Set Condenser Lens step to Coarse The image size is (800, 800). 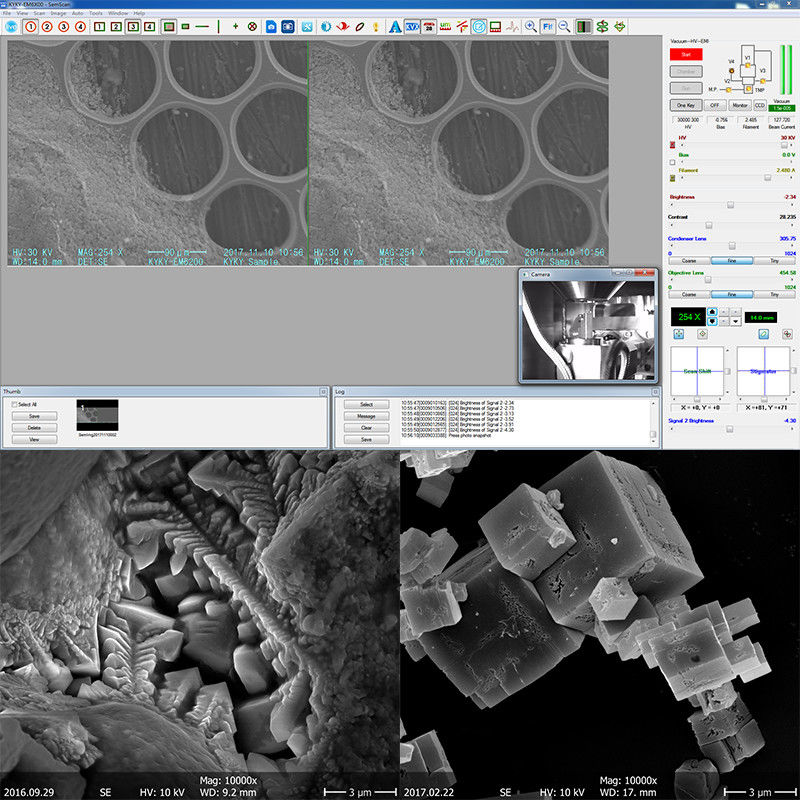(689, 261)
